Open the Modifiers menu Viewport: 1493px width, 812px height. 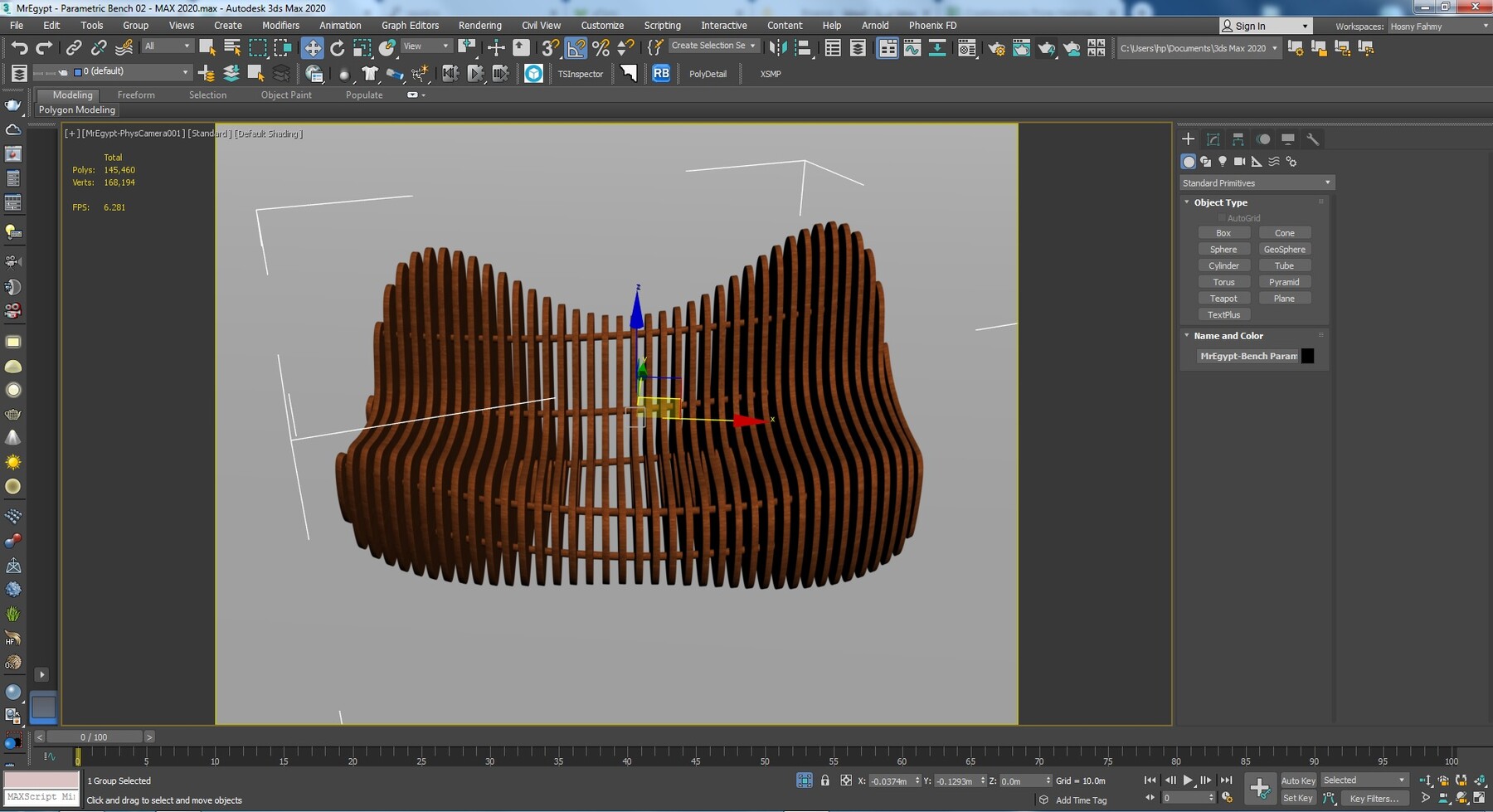pyautogui.click(x=280, y=26)
